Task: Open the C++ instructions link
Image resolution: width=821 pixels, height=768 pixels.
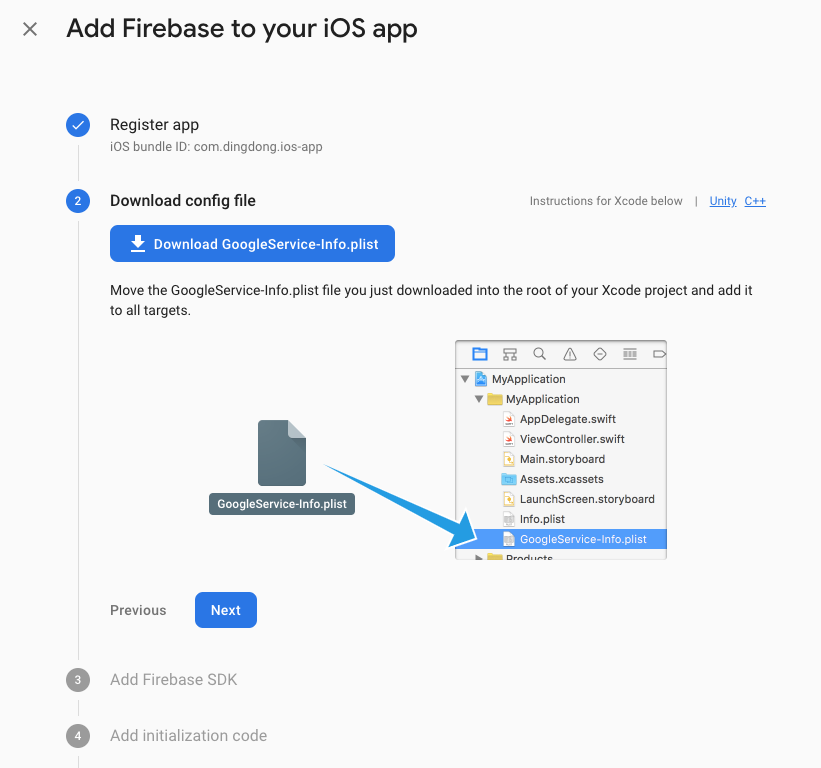Action: [755, 201]
